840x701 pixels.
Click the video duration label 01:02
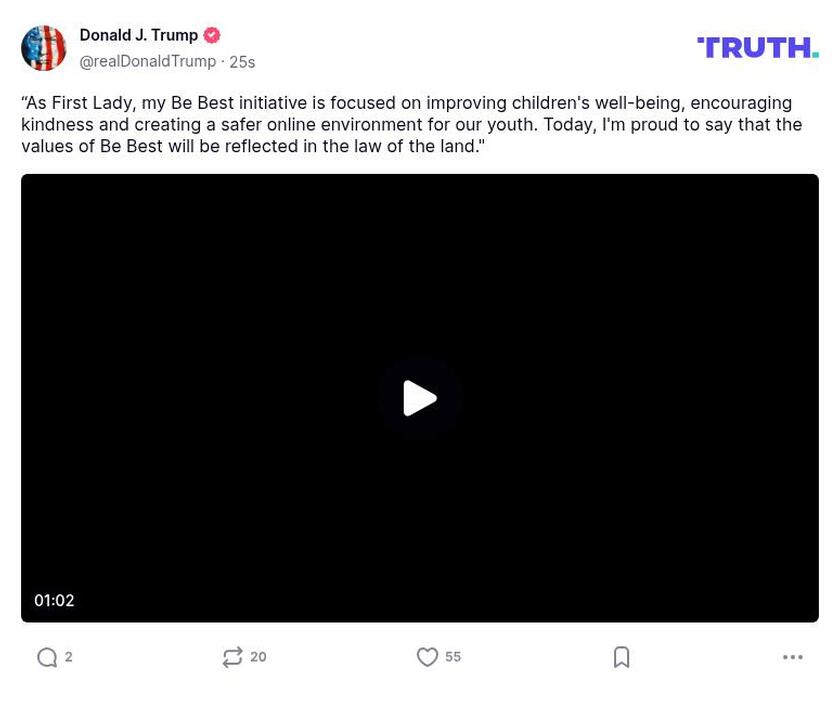(55, 600)
